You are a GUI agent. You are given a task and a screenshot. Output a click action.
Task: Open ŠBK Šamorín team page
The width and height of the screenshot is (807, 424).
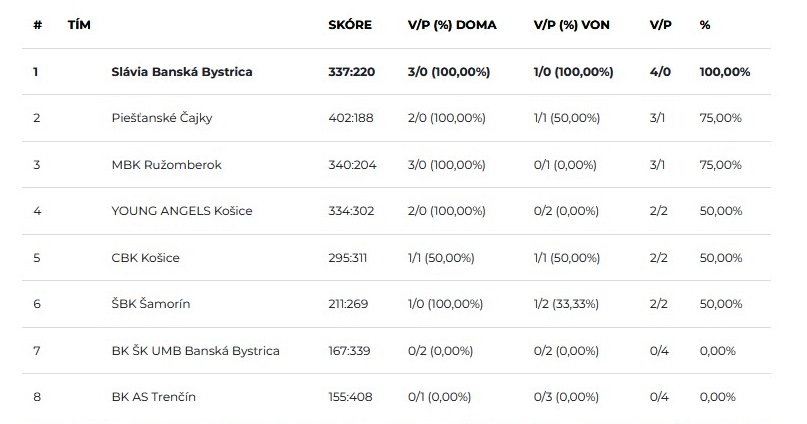(151, 304)
